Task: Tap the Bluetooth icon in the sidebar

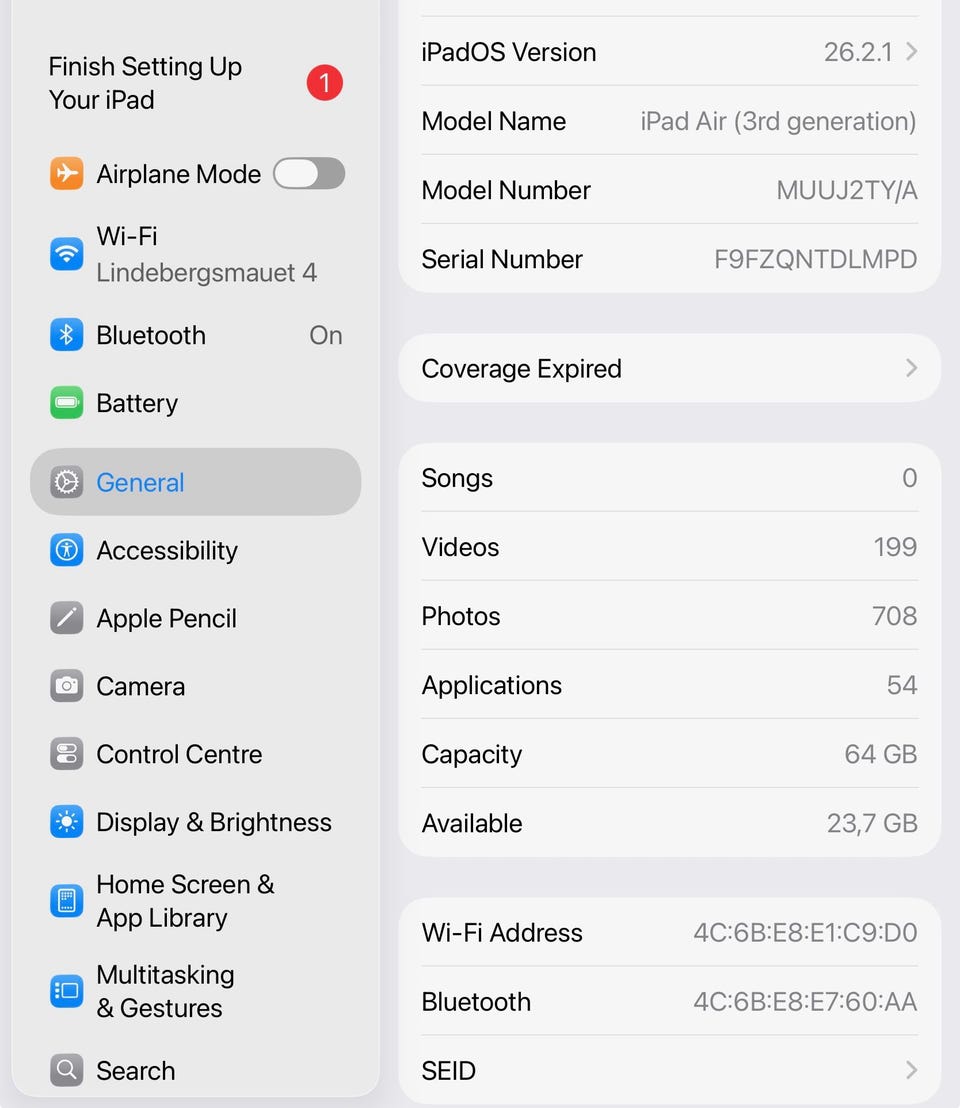Action: 66,335
